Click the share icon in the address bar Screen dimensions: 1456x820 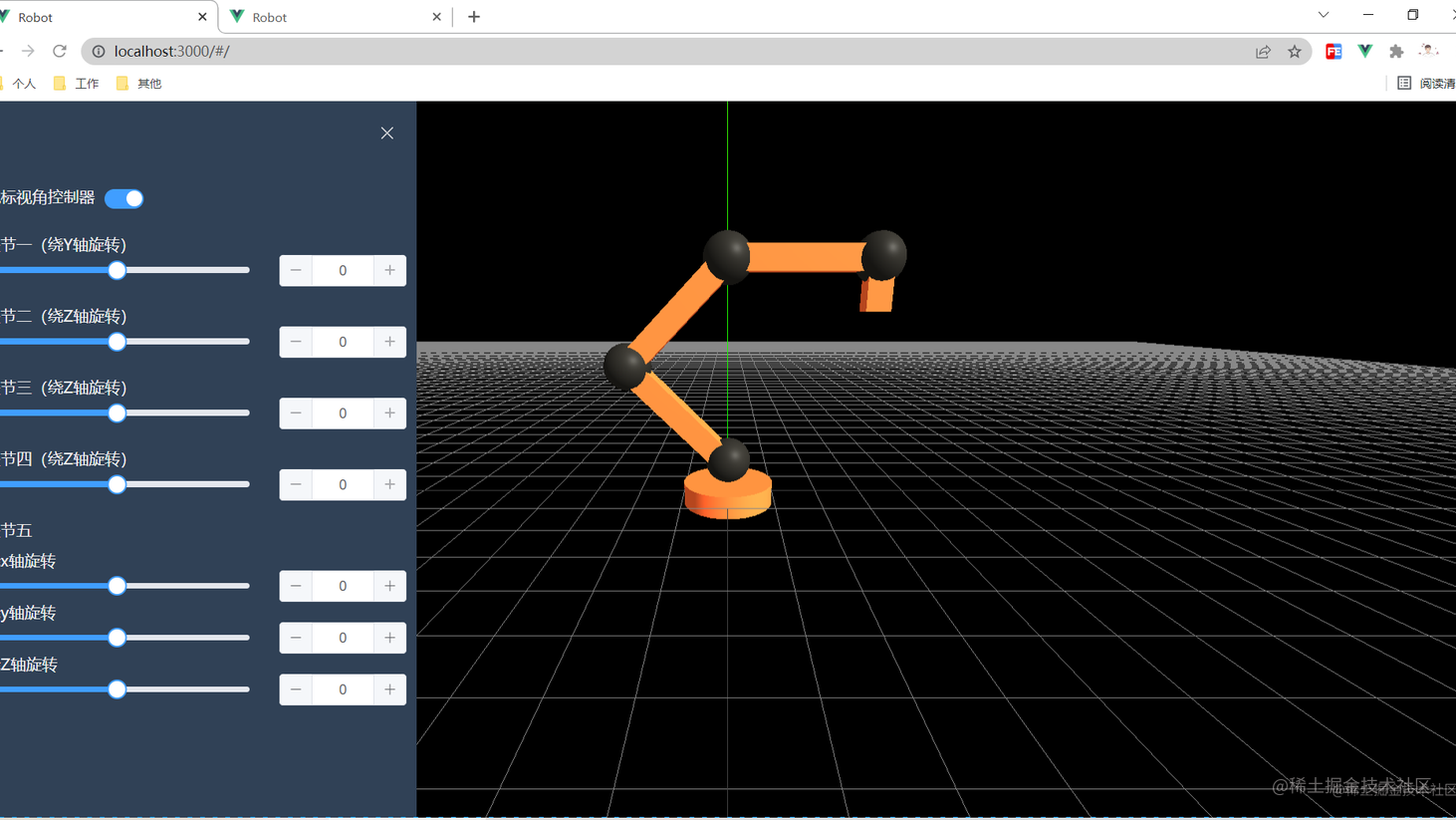click(1263, 51)
